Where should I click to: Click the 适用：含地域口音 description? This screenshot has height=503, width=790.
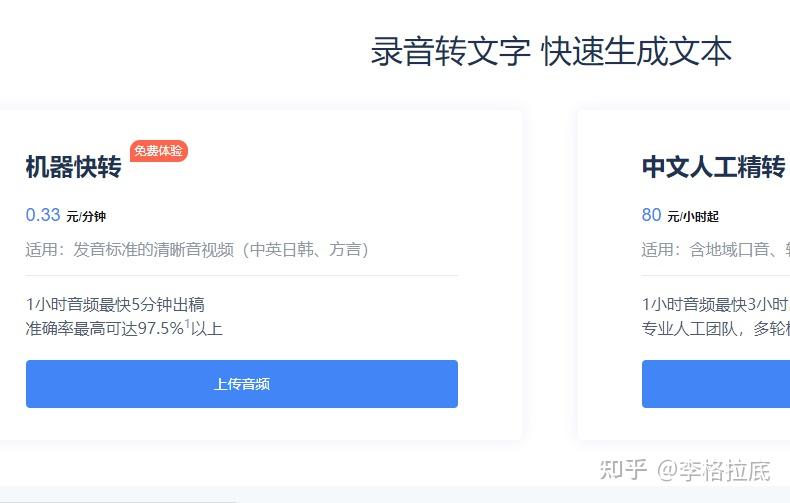tap(714, 250)
